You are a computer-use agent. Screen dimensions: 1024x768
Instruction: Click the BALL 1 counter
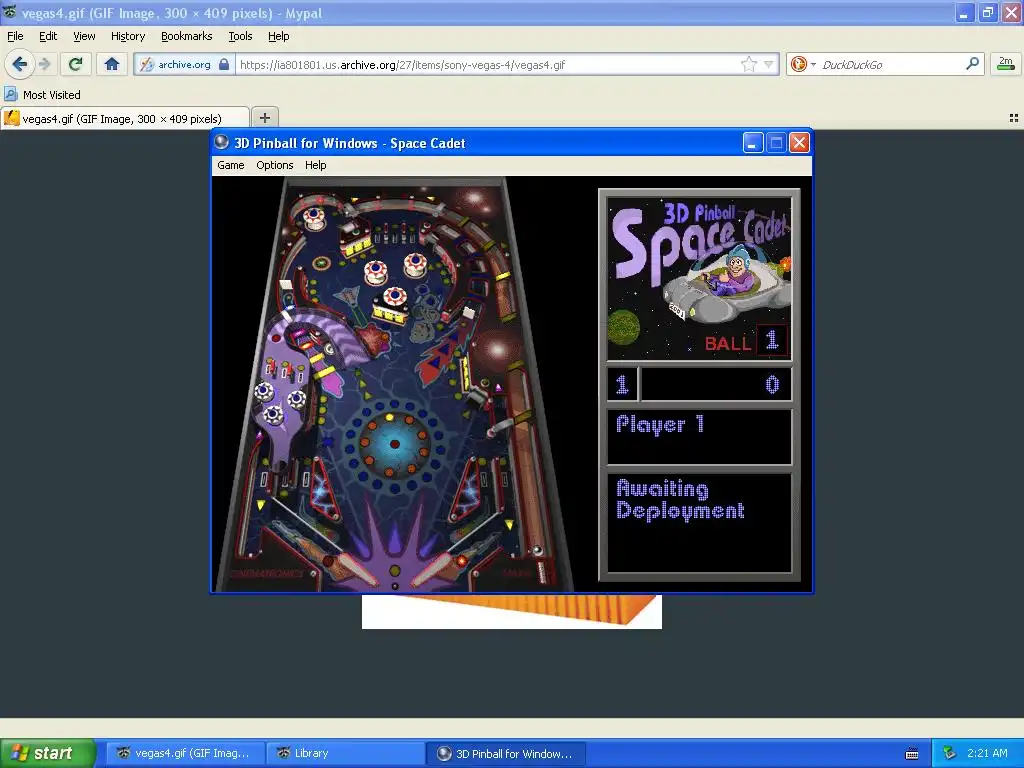pos(746,341)
